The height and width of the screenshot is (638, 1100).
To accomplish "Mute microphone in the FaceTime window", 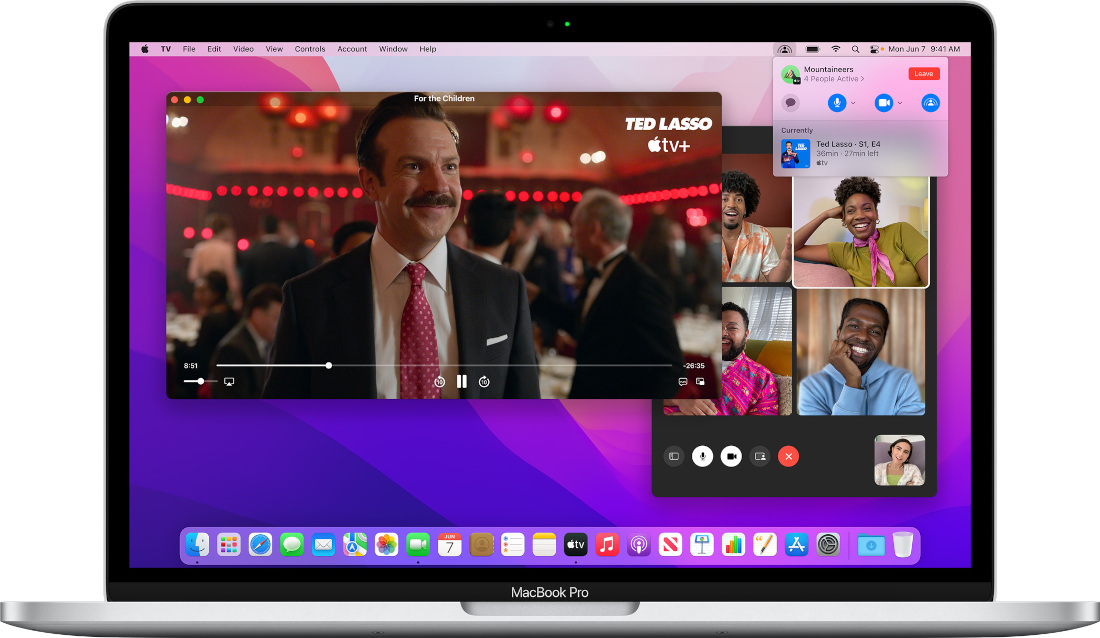I will coord(702,456).
